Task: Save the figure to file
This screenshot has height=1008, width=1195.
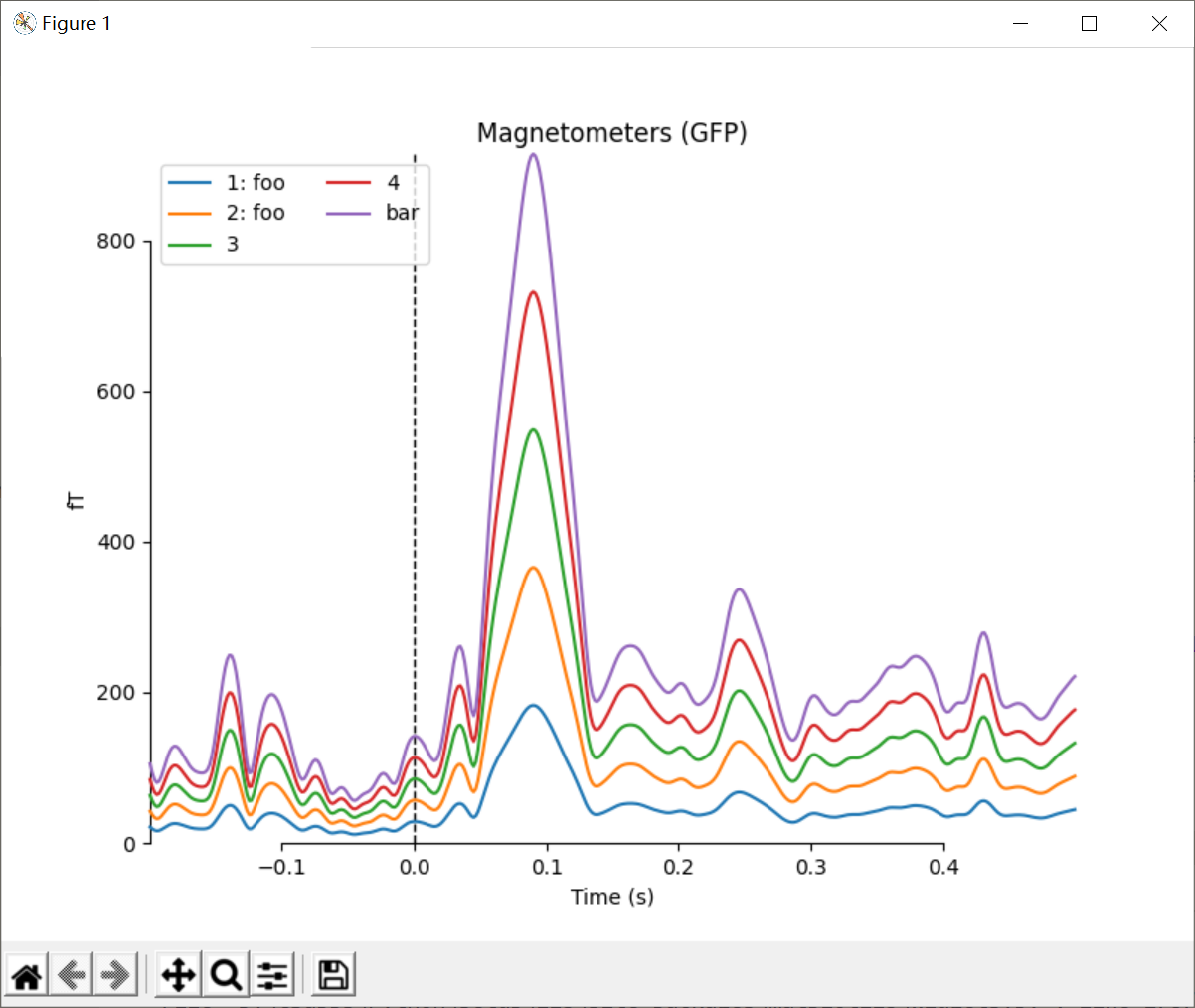Action: coord(334,975)
